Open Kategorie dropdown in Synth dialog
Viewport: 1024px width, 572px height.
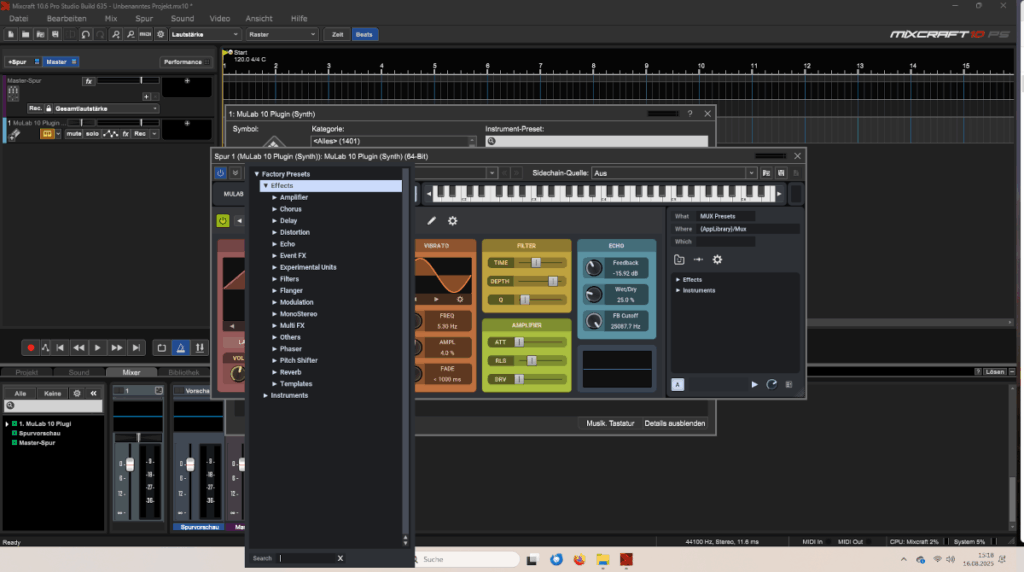393,141
